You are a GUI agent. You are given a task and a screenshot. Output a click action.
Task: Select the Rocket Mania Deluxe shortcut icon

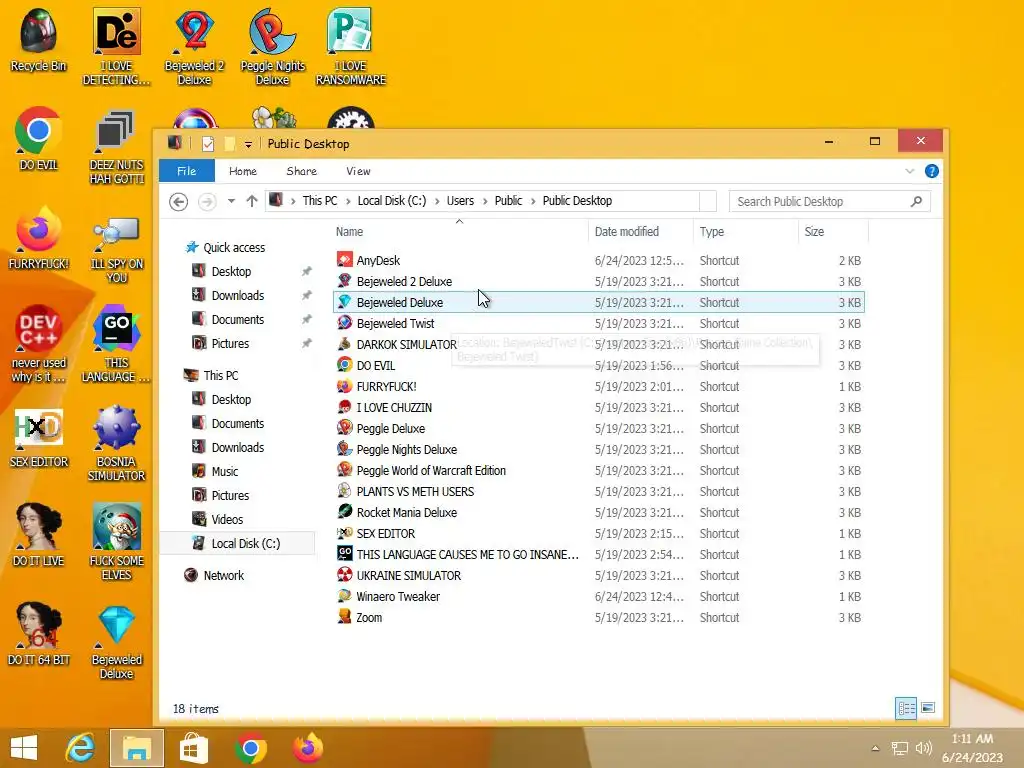point(344,511)
